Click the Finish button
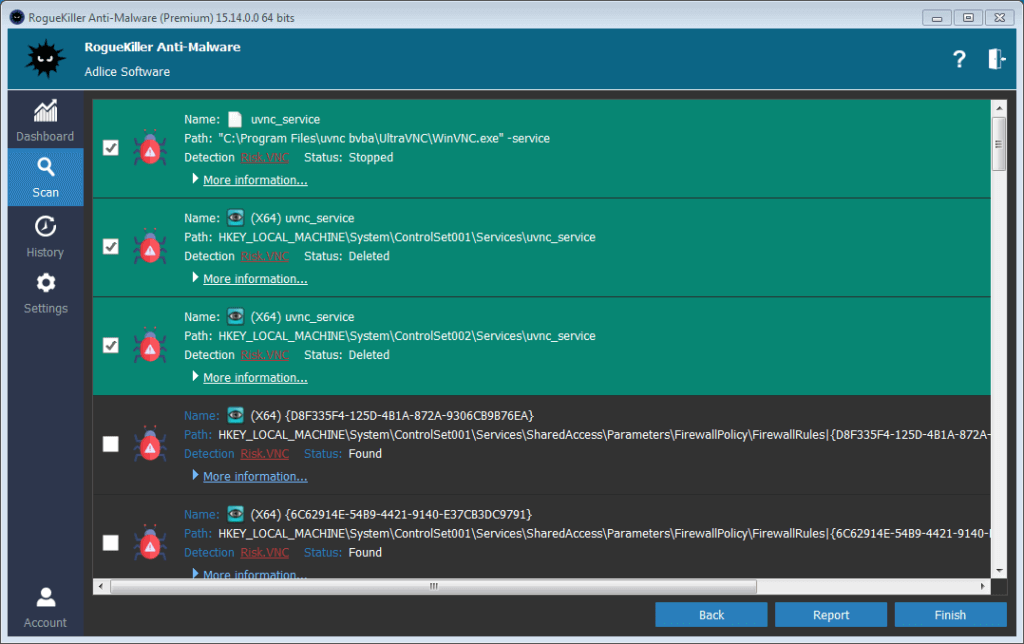 click(x=950, y=615)
